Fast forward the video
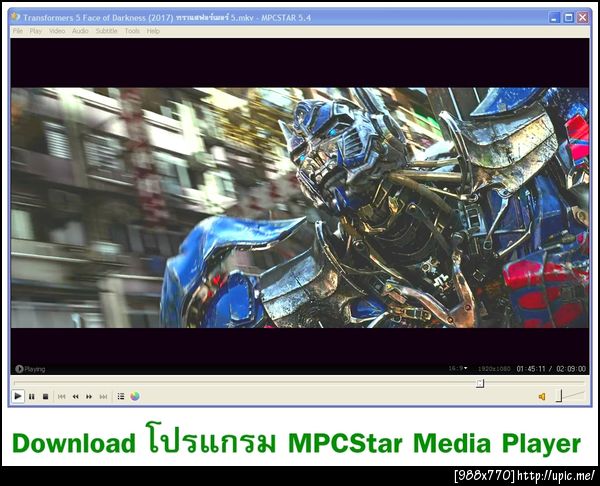The width and height of the screenshot is (600, 486). pos(89,396)
